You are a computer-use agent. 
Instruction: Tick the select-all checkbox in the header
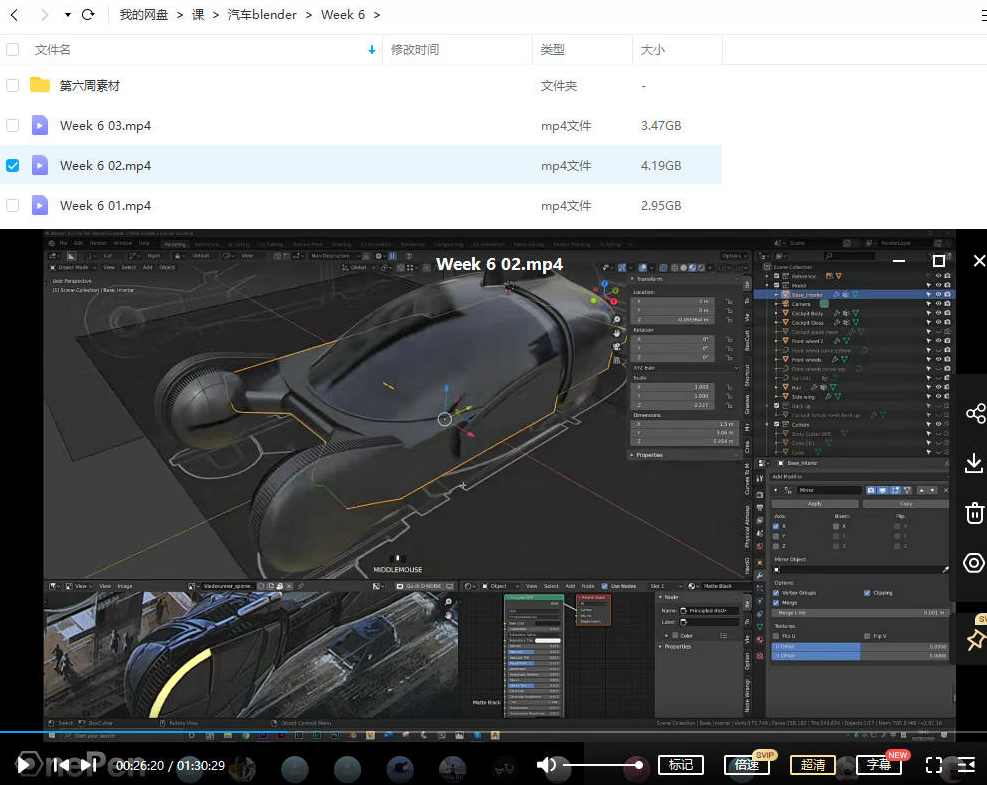point(13,49)
